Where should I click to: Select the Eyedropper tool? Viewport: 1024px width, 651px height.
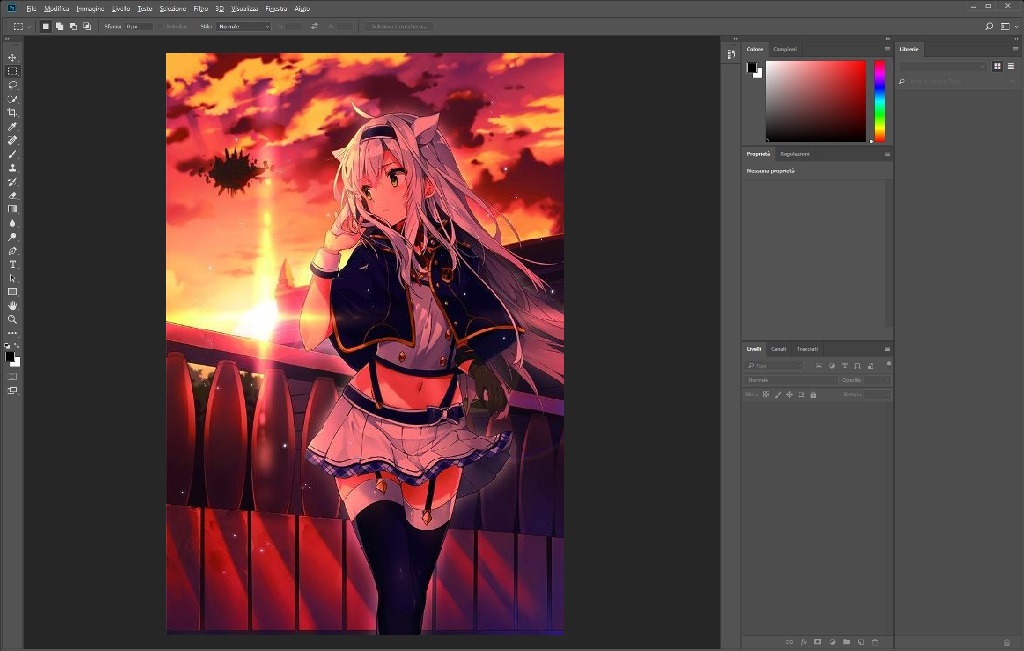pyautogui.click(x=12, y=127)
